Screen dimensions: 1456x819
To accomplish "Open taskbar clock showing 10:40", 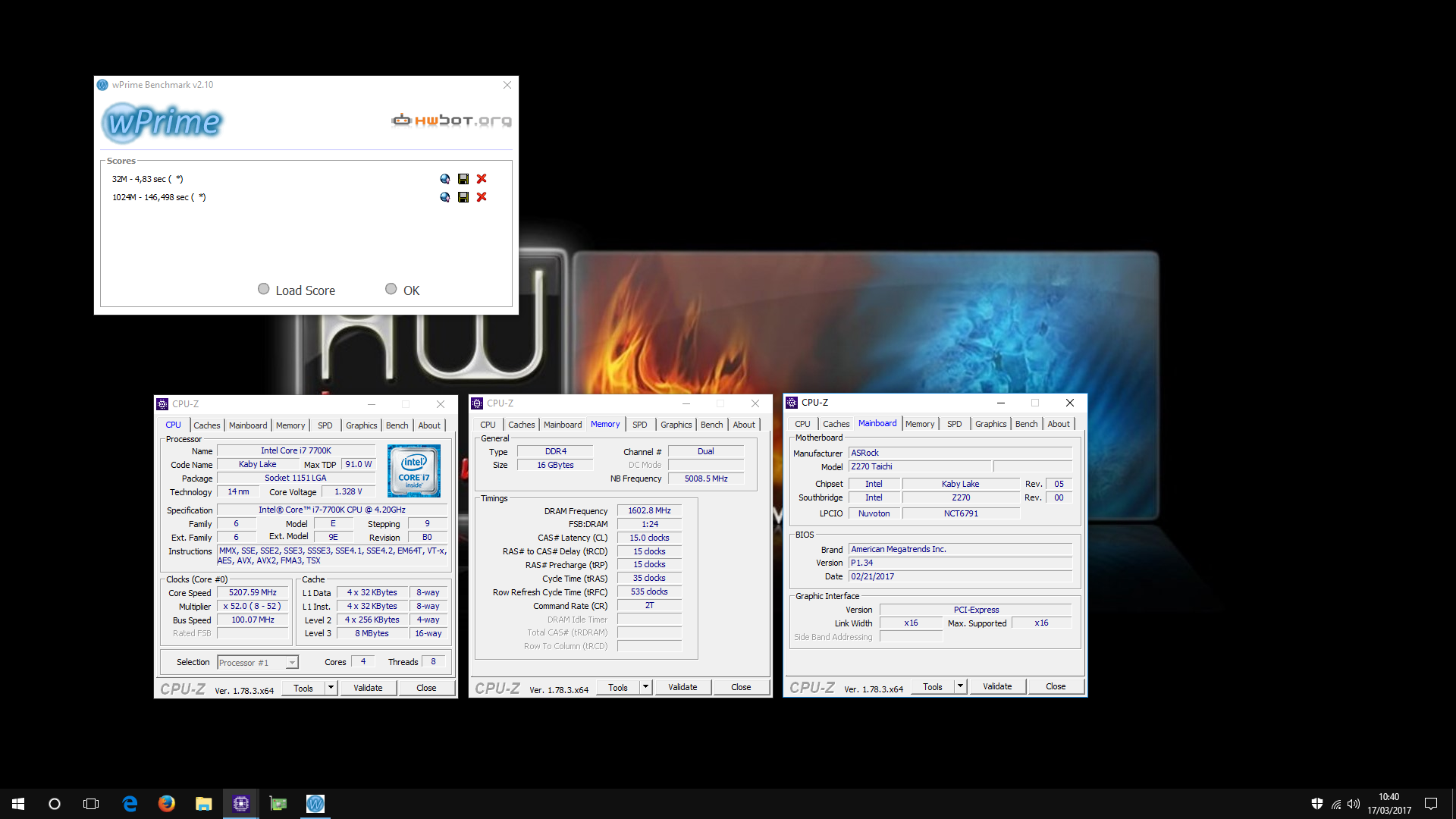I will click(x=1389, y=804).
